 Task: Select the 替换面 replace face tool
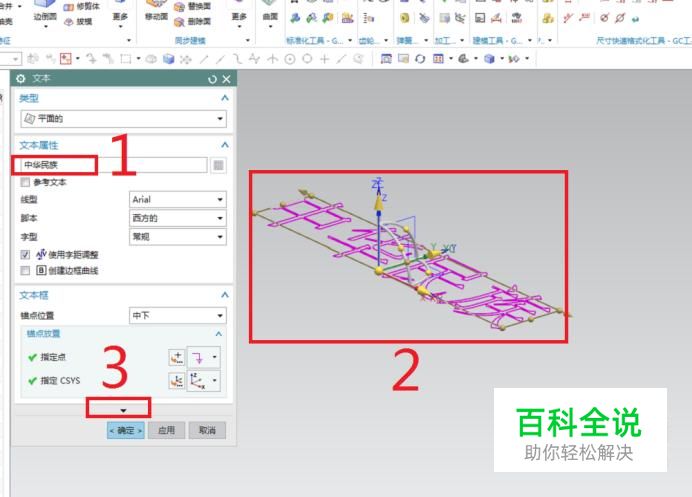coord(192,7)
